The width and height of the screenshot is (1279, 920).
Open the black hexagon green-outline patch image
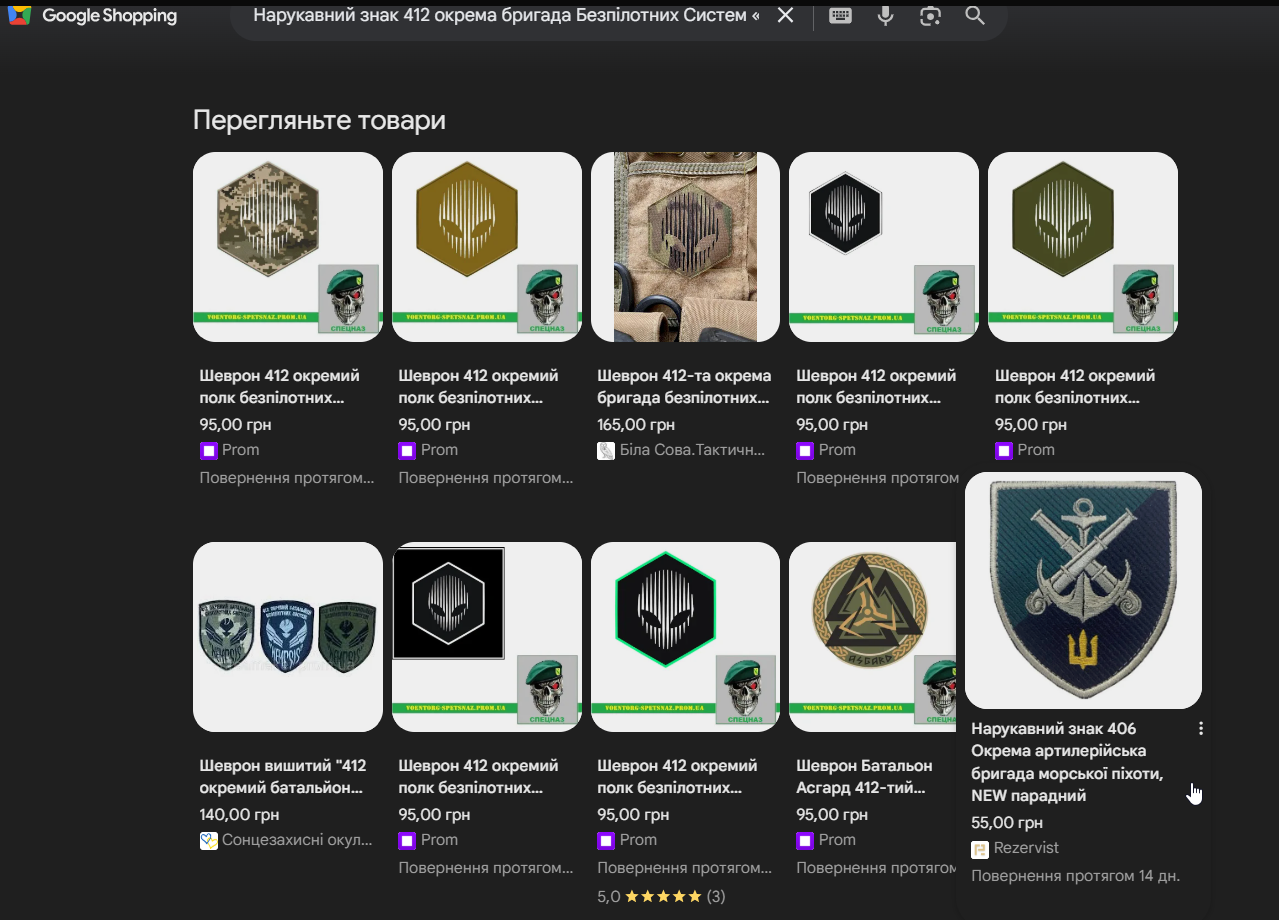(686, 637)
